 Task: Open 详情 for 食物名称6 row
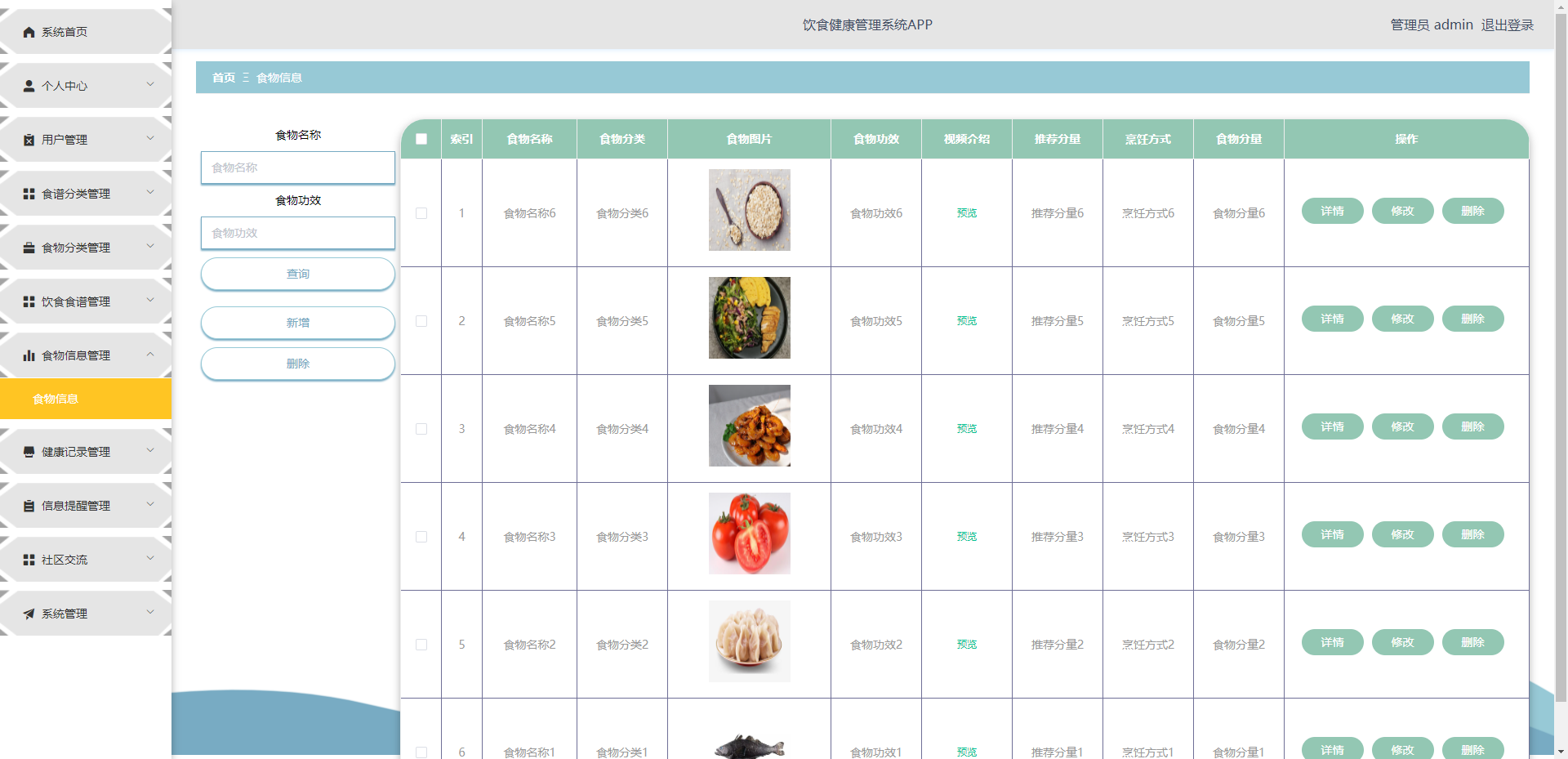(1333, 211)
